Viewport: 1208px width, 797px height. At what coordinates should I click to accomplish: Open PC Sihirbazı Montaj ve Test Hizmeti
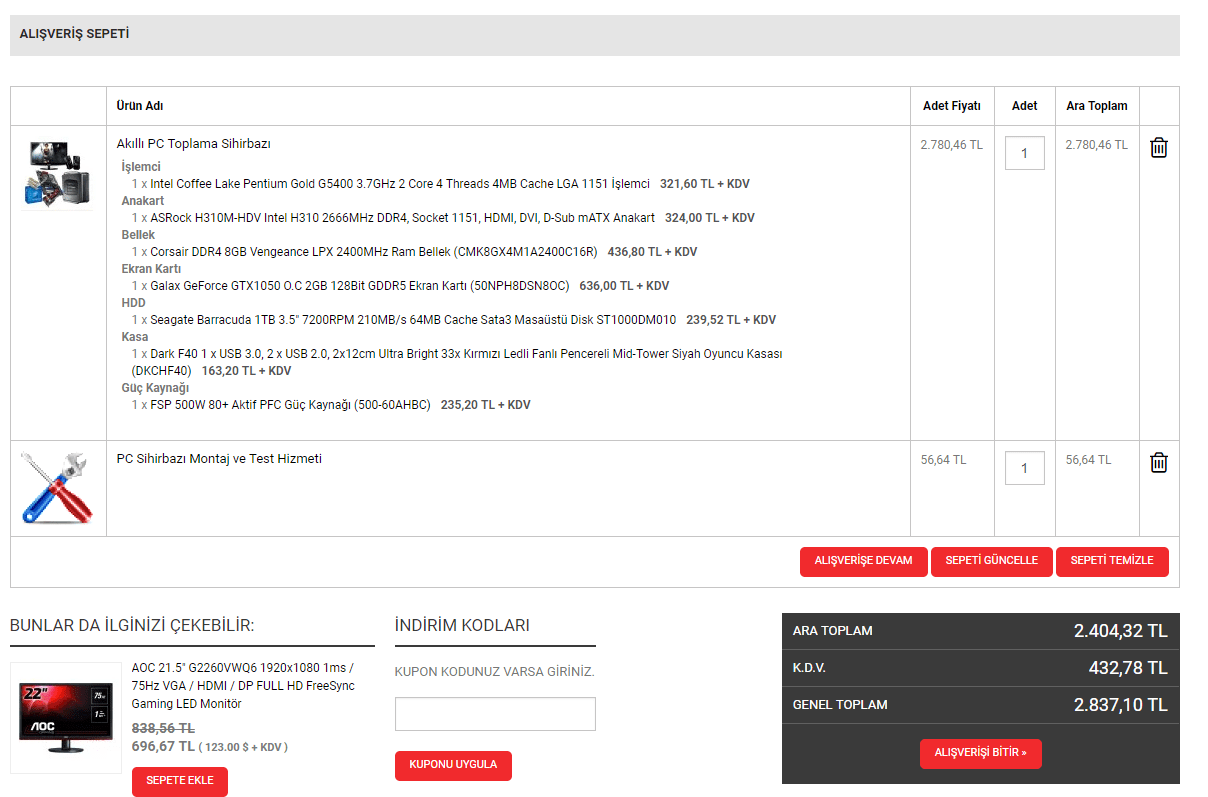pos(219,459)
